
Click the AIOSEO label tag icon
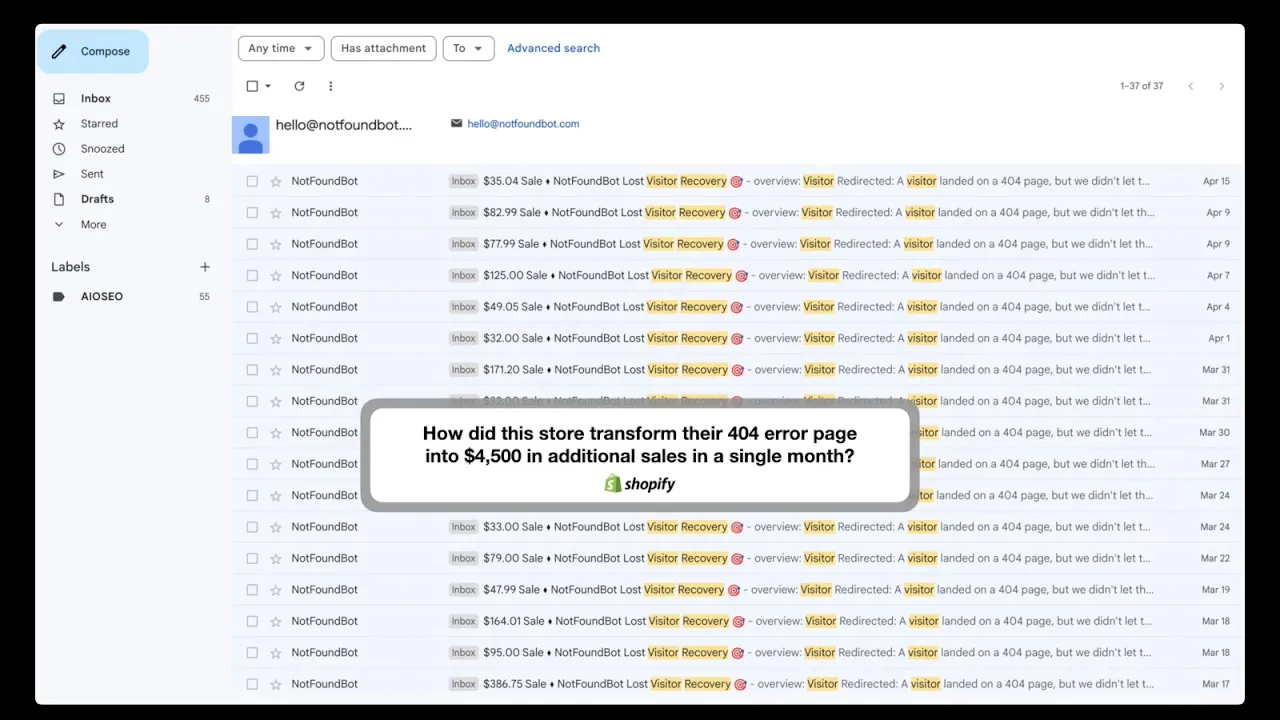[x=59, y=297]
